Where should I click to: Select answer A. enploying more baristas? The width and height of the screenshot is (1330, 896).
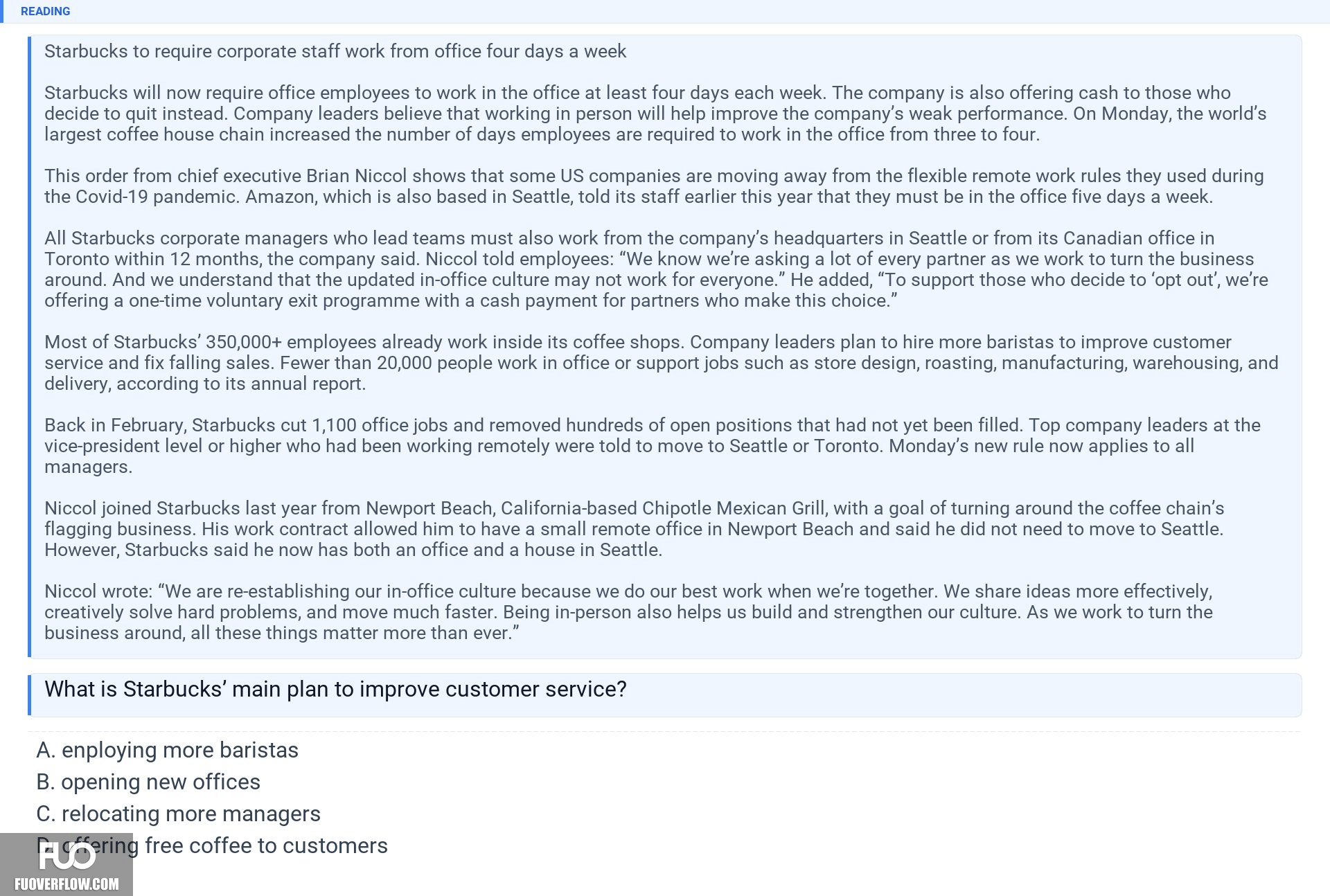tap(167, 750)
